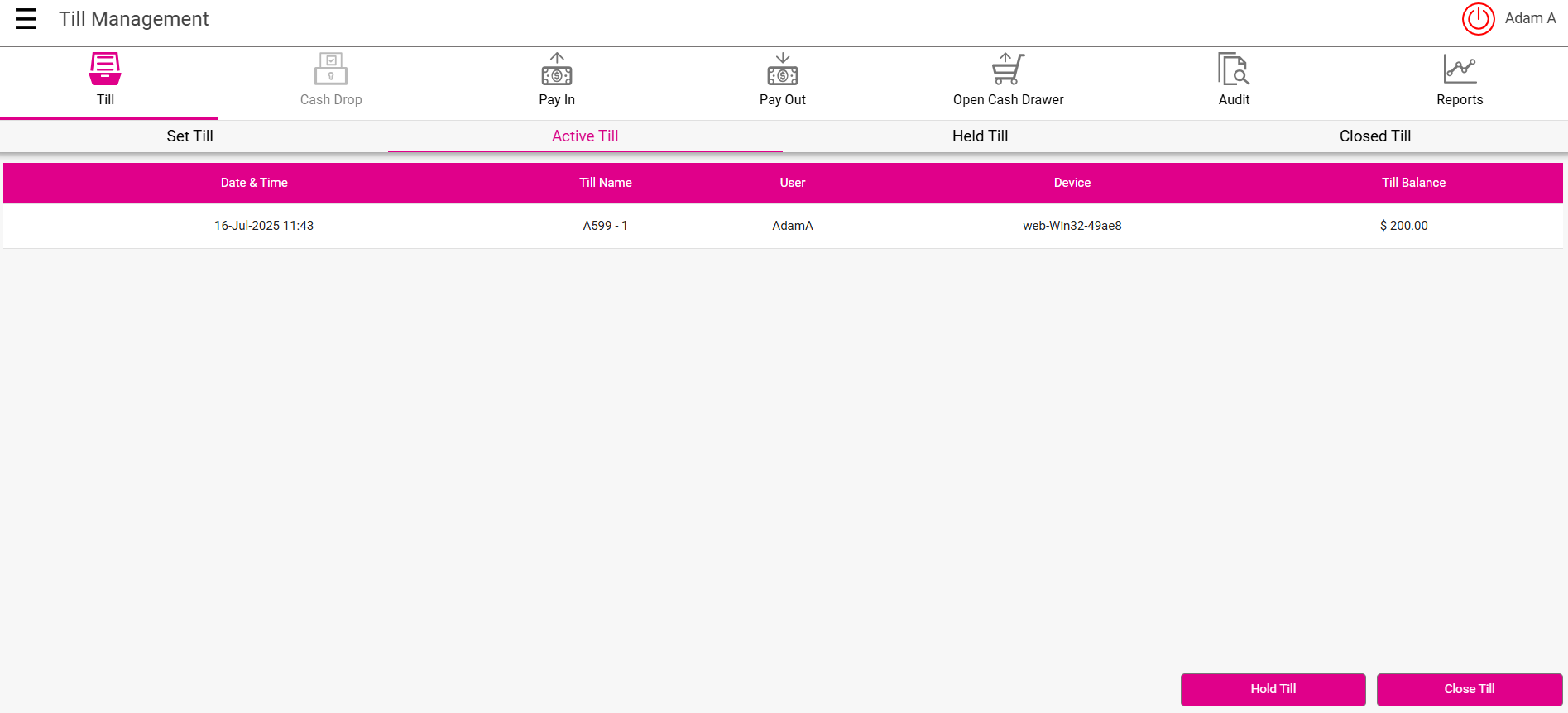Open the Pay In icon
The image size is (1568, 713).
(x=557, y=69)
